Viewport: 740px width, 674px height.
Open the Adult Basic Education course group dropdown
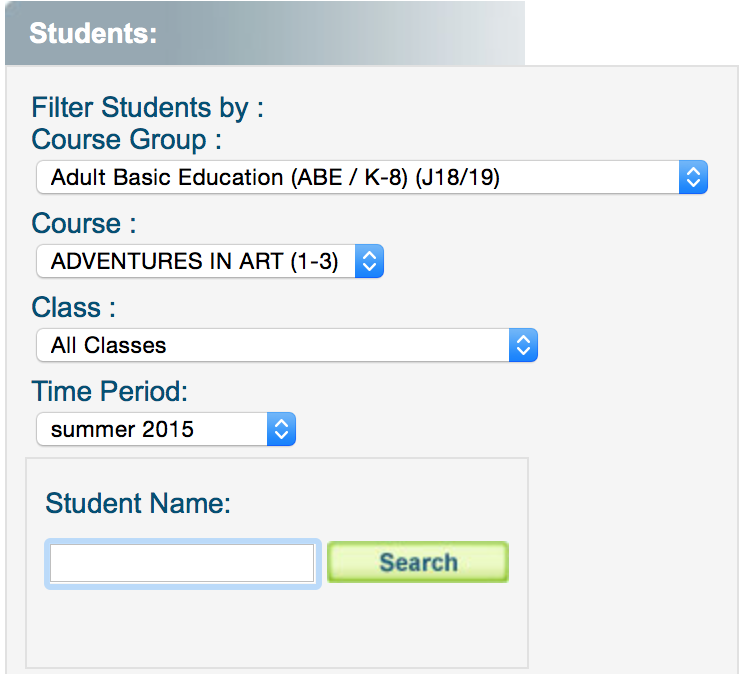coord(360,178)
